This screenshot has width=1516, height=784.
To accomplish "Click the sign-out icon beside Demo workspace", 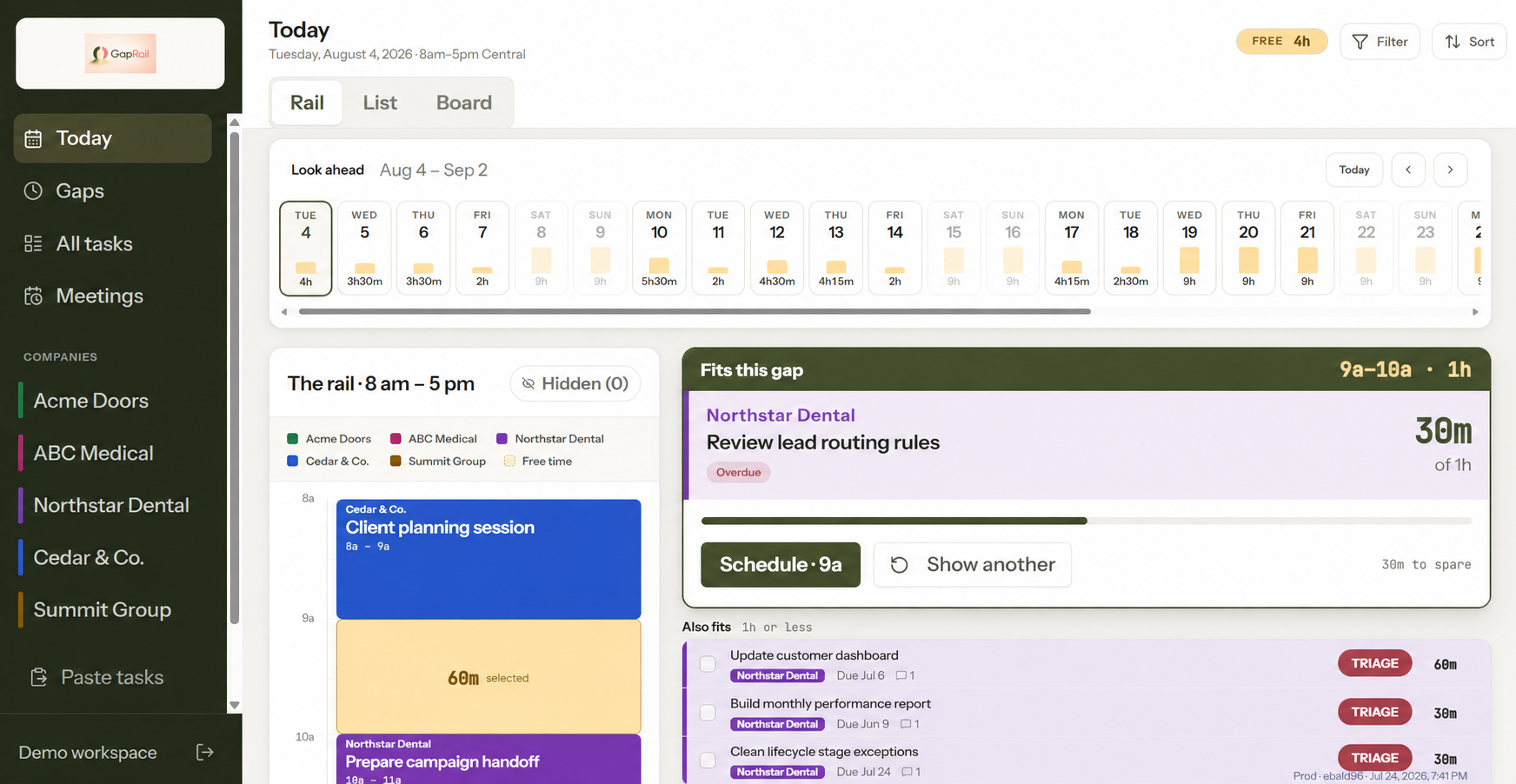I will 205,752.
